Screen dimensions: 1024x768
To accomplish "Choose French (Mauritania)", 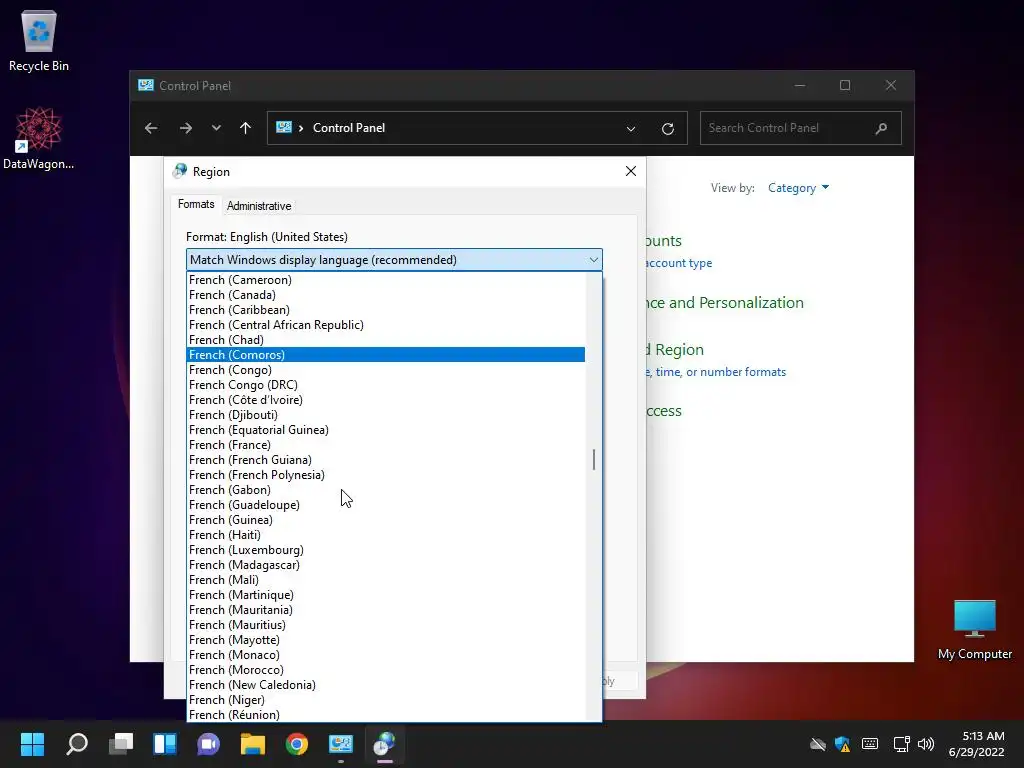I will coord(385,610).
